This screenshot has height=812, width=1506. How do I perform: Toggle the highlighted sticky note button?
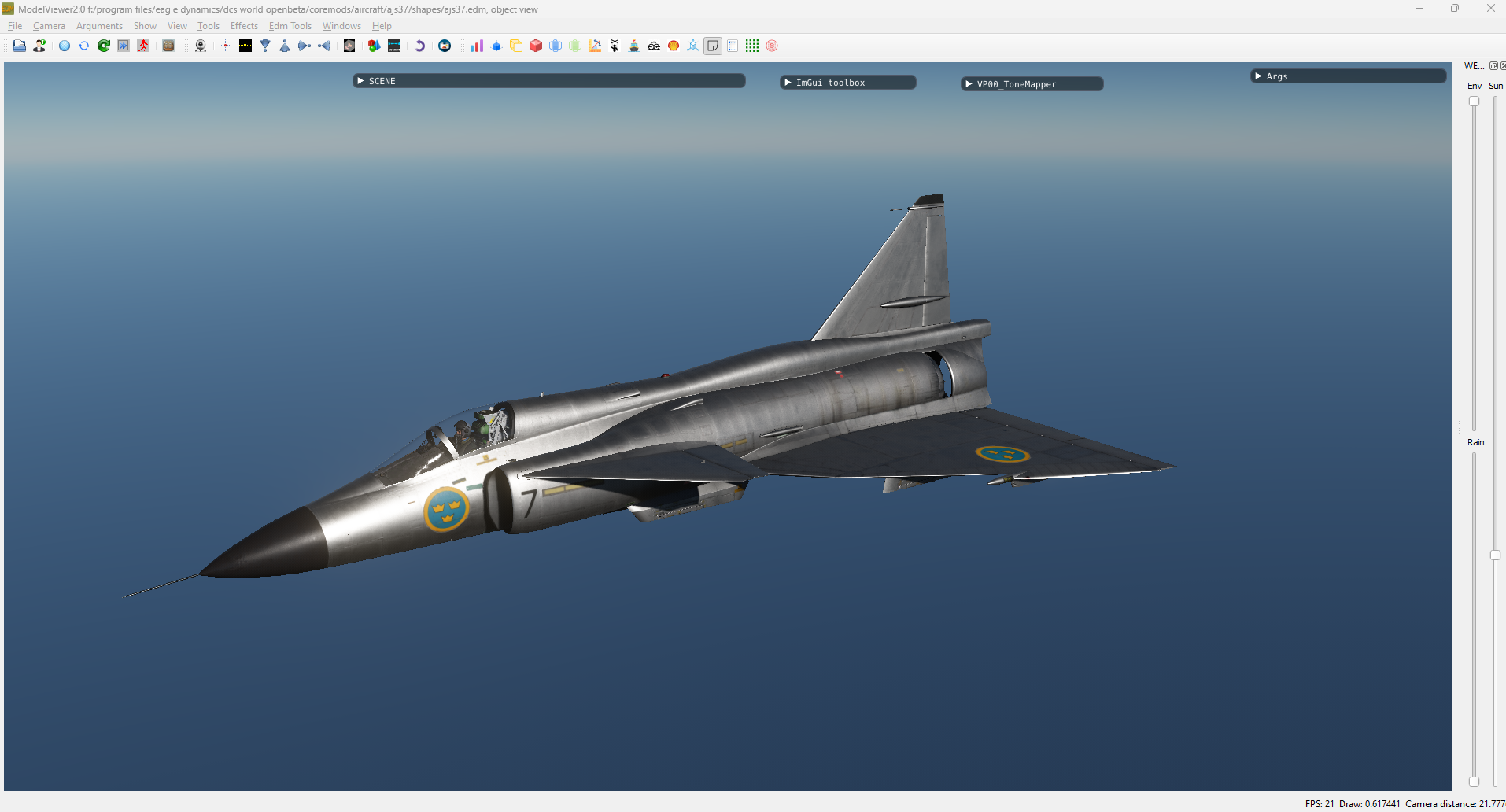(713, 46)
